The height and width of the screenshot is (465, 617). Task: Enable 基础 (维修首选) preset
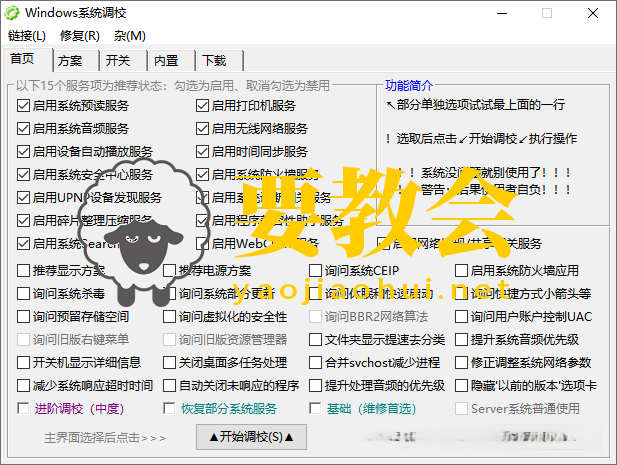pos(316,409)
